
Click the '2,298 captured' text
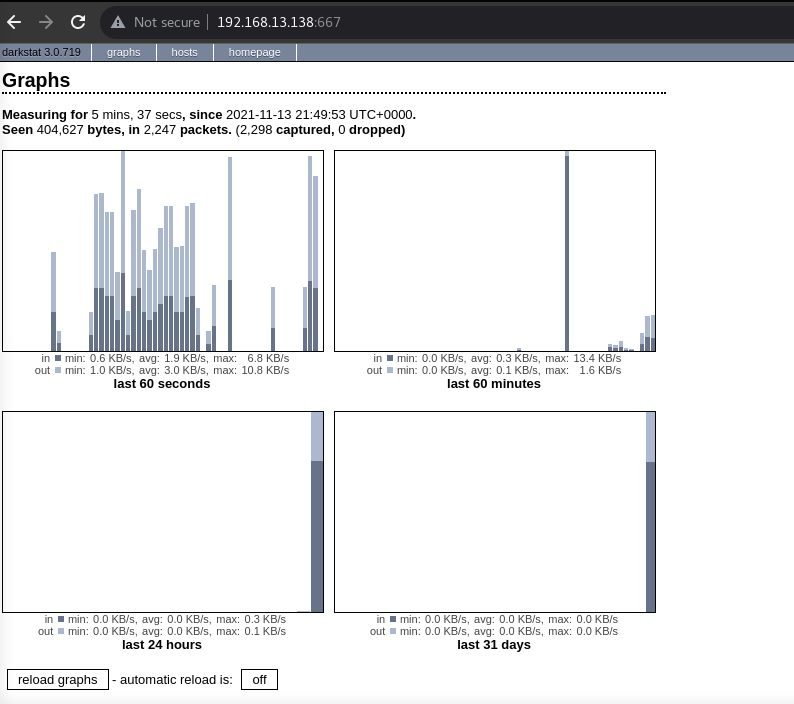pos(287,130)
